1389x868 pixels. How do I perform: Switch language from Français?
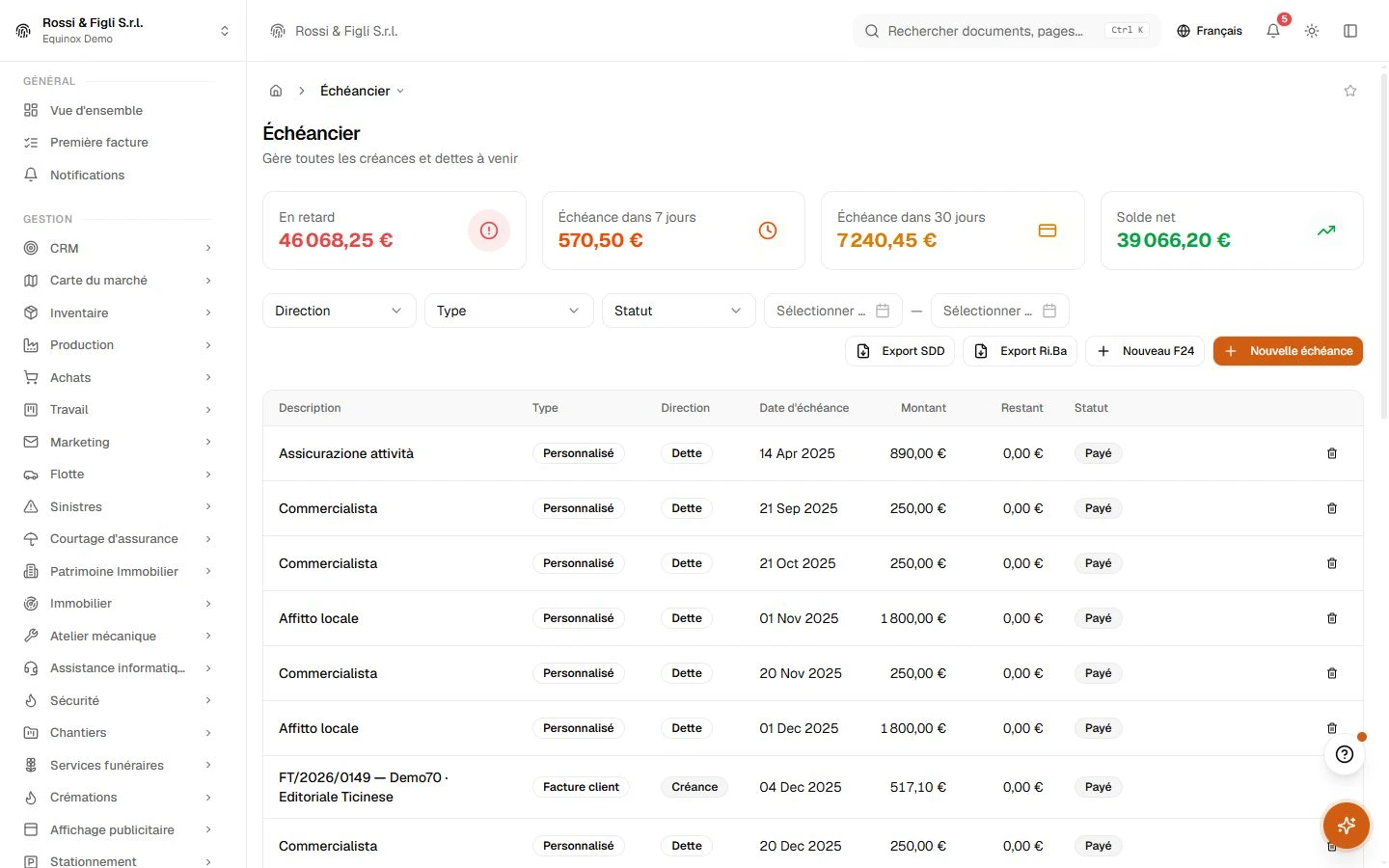tap(1210, 31)
